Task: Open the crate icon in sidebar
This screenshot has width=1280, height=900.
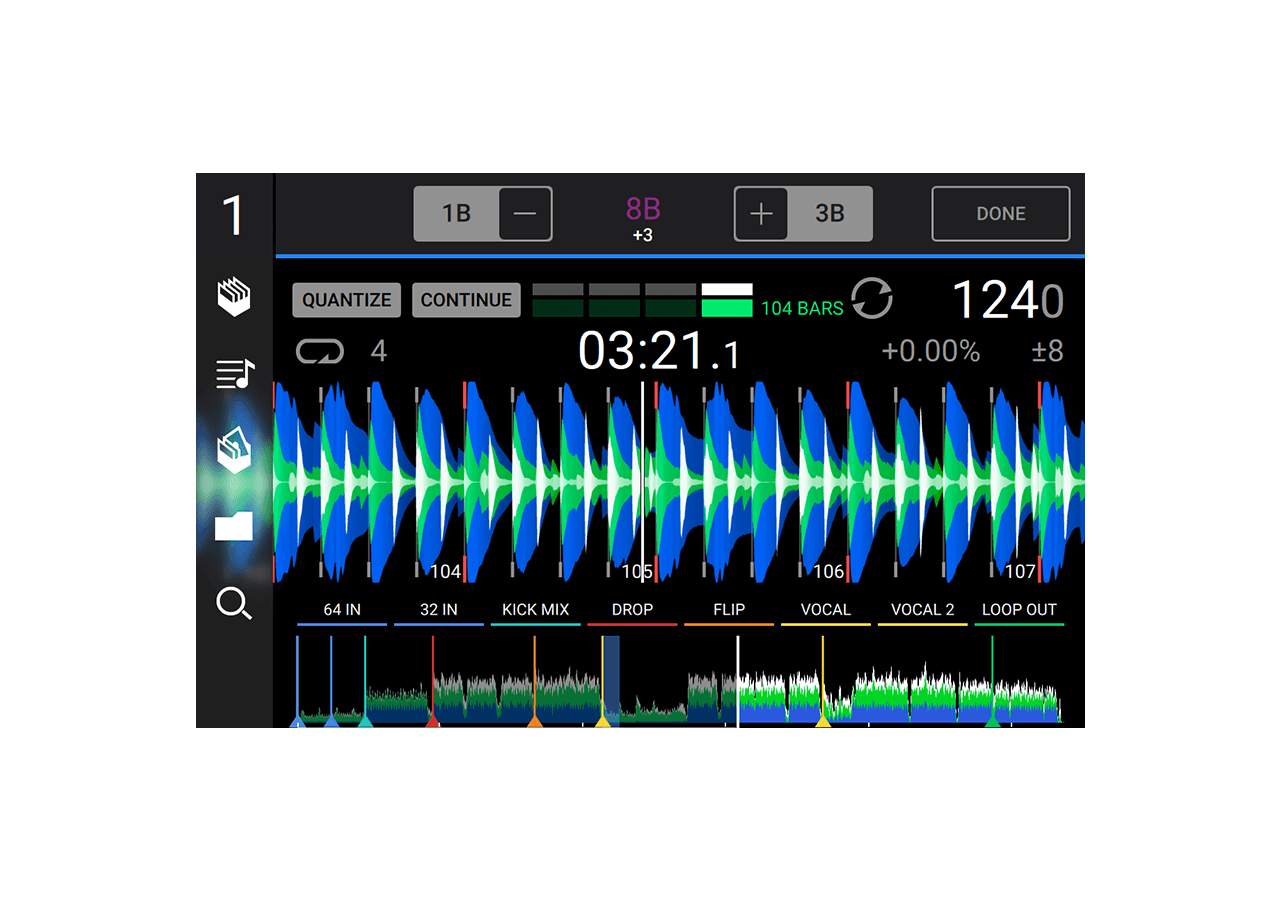Action: pos(234,297)
